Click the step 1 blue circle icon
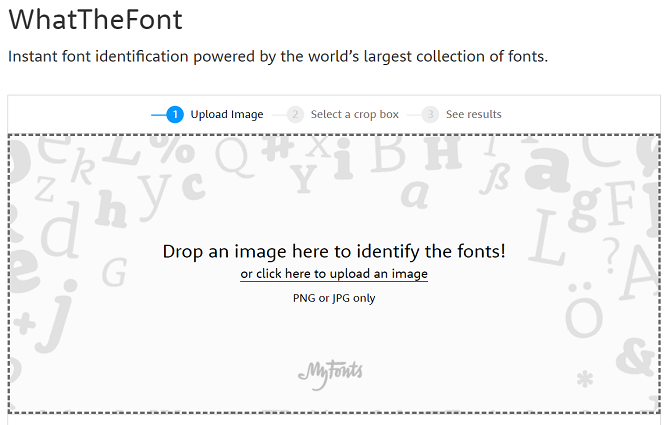The image size is (670, 425). click(x=175, y=114)
